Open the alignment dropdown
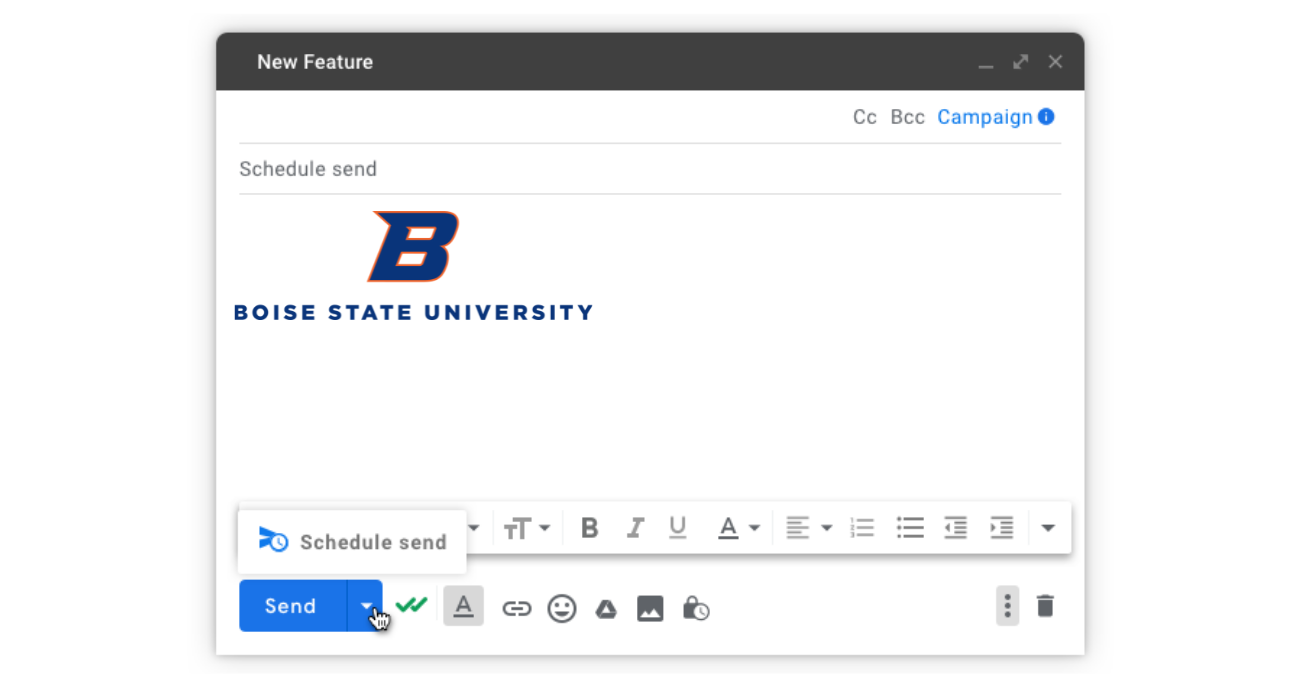Screen dimensions: 1300x687 pos(808,528)
